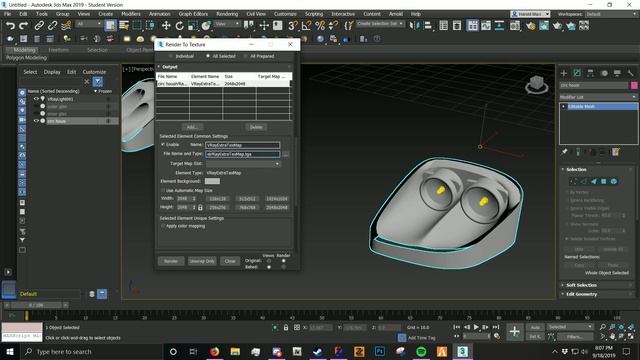Choose the Select Object tool

click(x=110, y=26)
